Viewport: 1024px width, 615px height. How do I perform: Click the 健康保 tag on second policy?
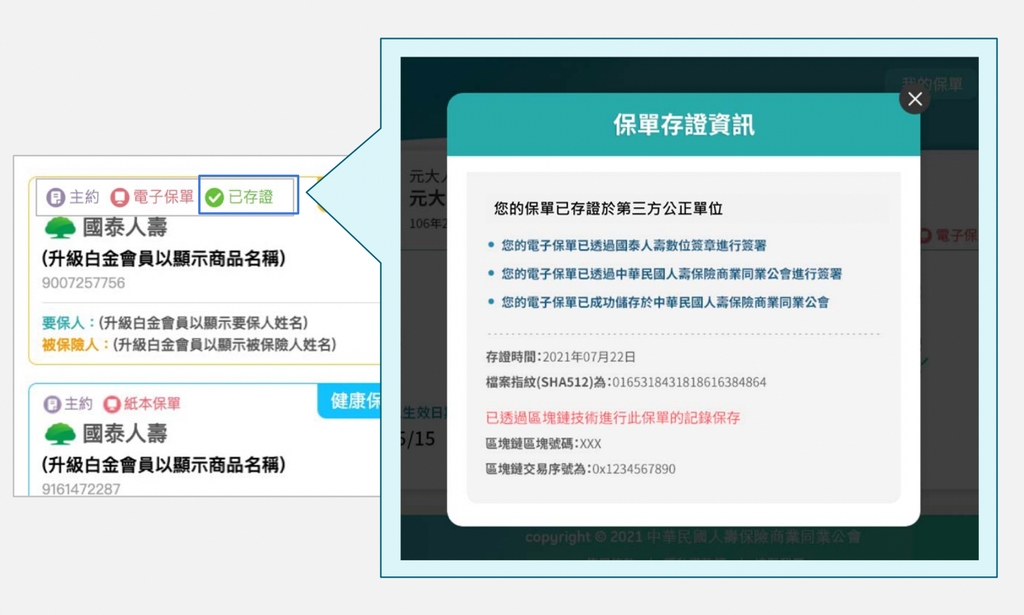pos(349,401)
